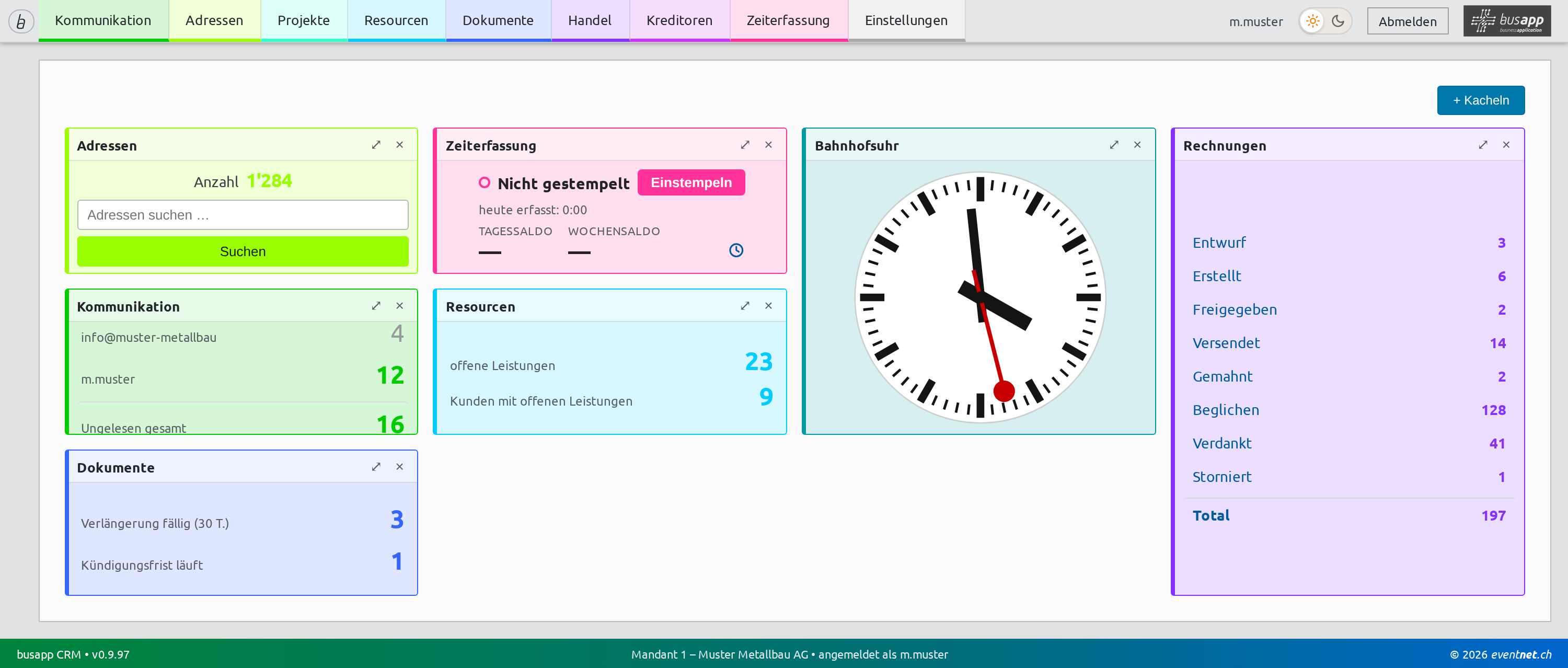Close the Zeiterfassung tile
1568x668 pixels.
(x=768, y=145)
